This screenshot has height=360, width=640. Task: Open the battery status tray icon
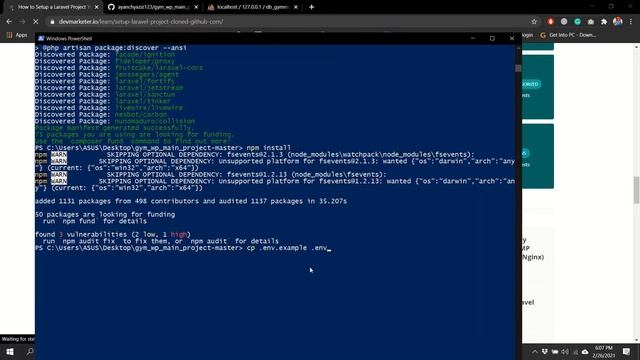pos(555,351)
